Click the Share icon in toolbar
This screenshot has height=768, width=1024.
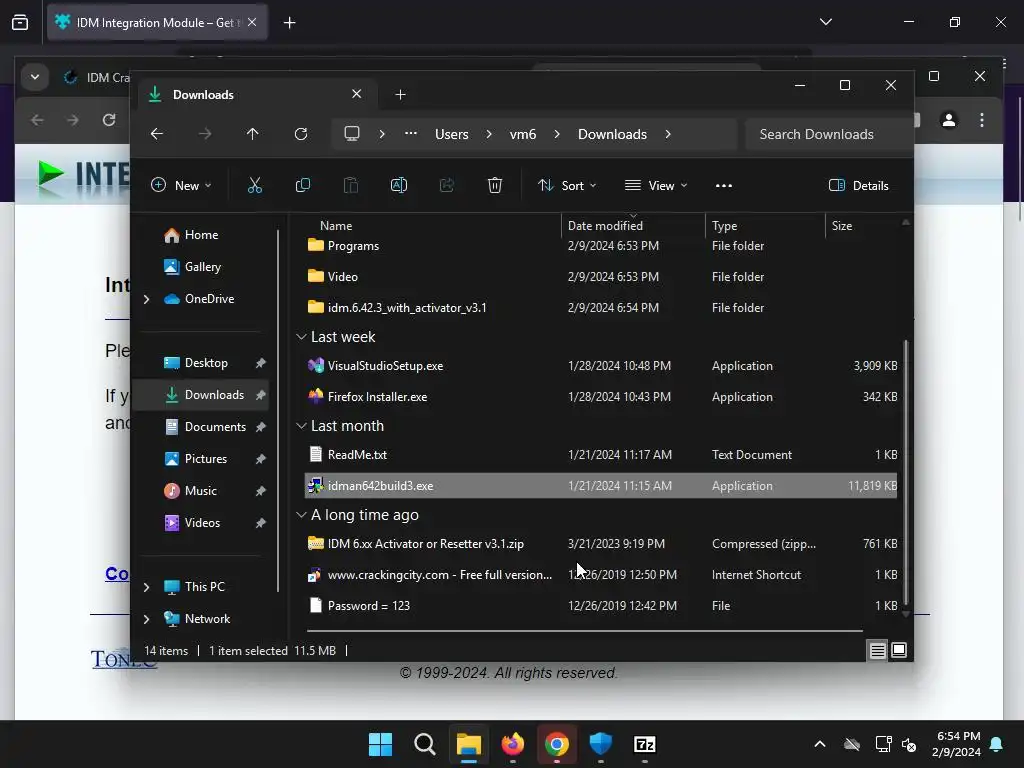point(447,185)
